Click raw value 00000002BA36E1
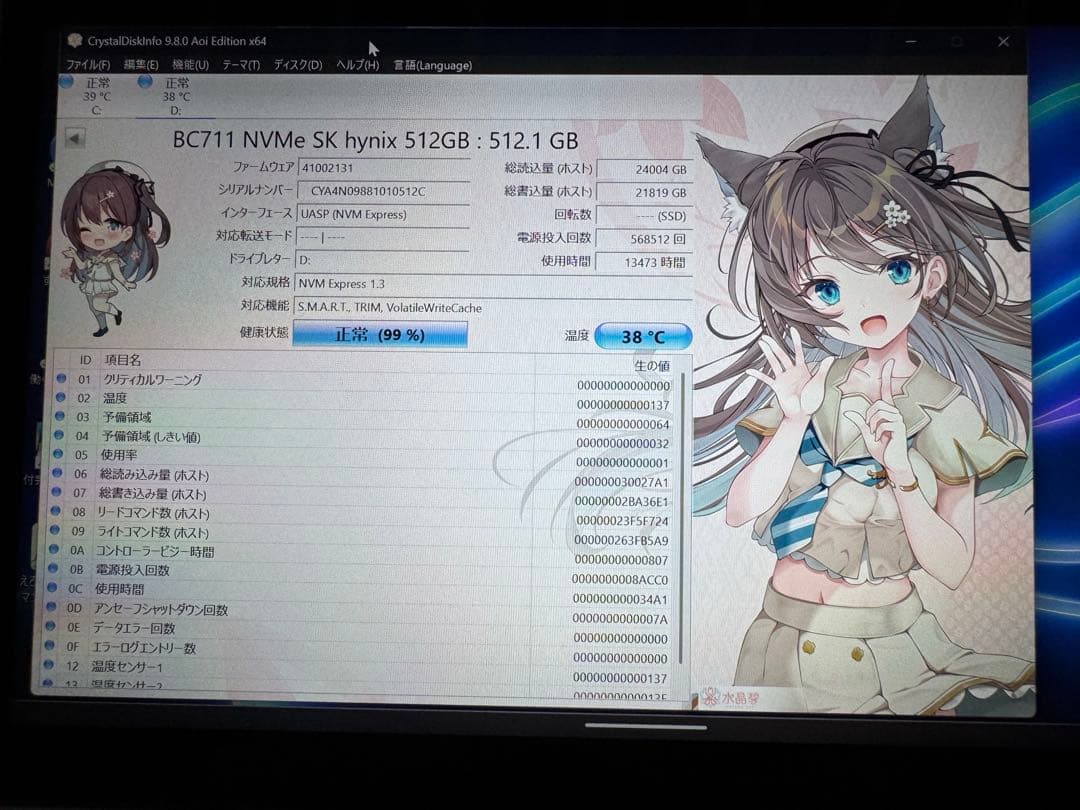Image resolution: width=1080 pixels, height=810 pixels. click(x=622, y=501)
